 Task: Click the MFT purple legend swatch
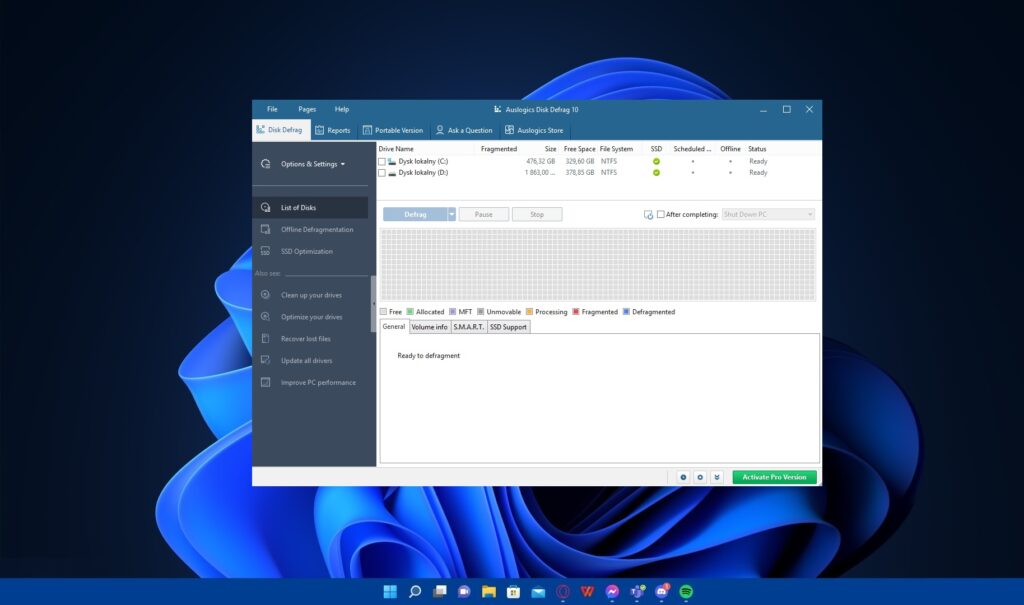453,312
